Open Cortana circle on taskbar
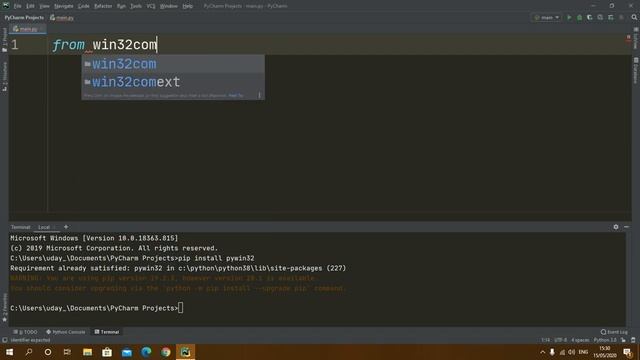Screen dimensions: 640x360 coord(48,352)
